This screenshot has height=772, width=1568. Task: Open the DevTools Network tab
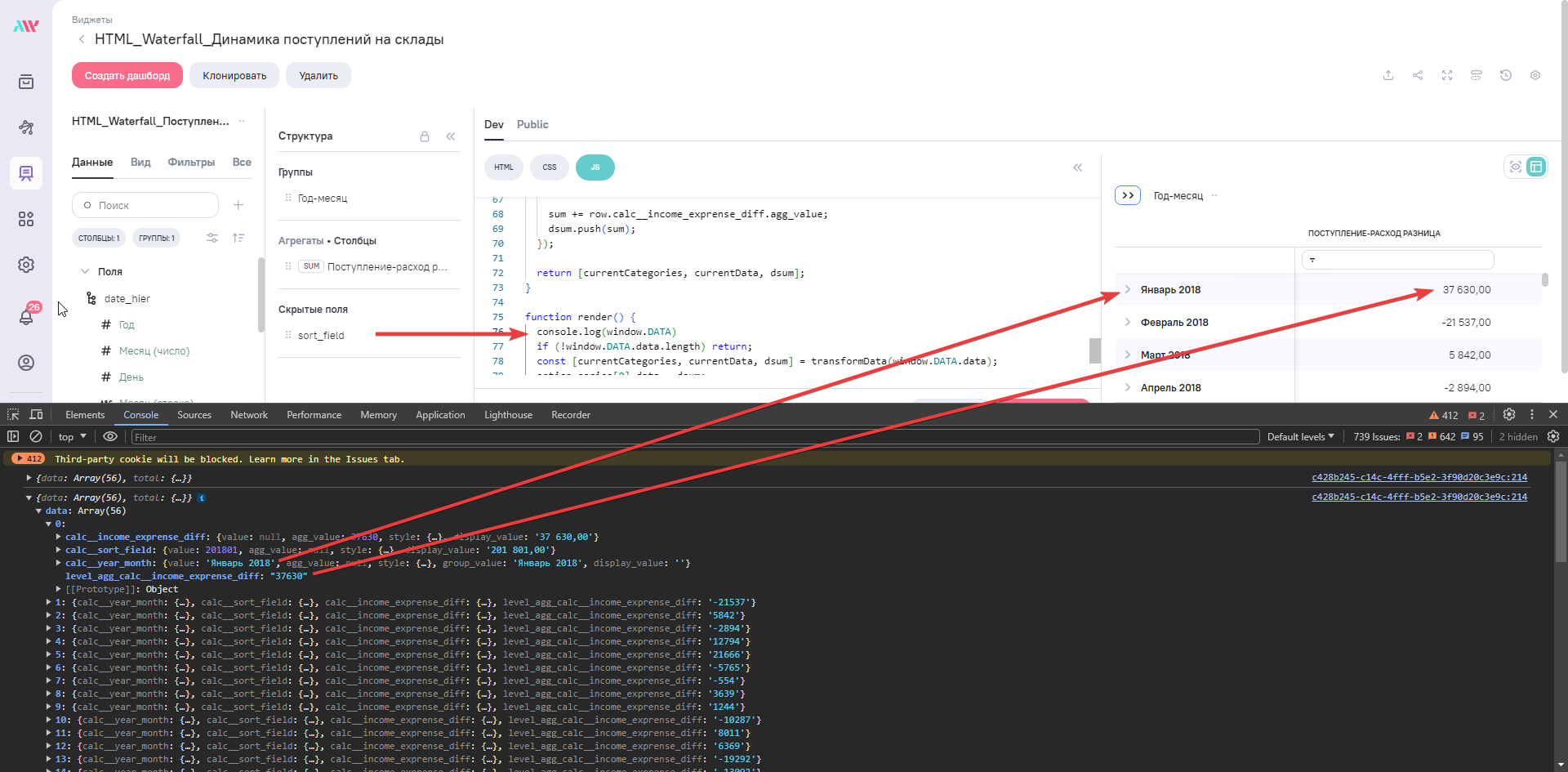(249, 415)
